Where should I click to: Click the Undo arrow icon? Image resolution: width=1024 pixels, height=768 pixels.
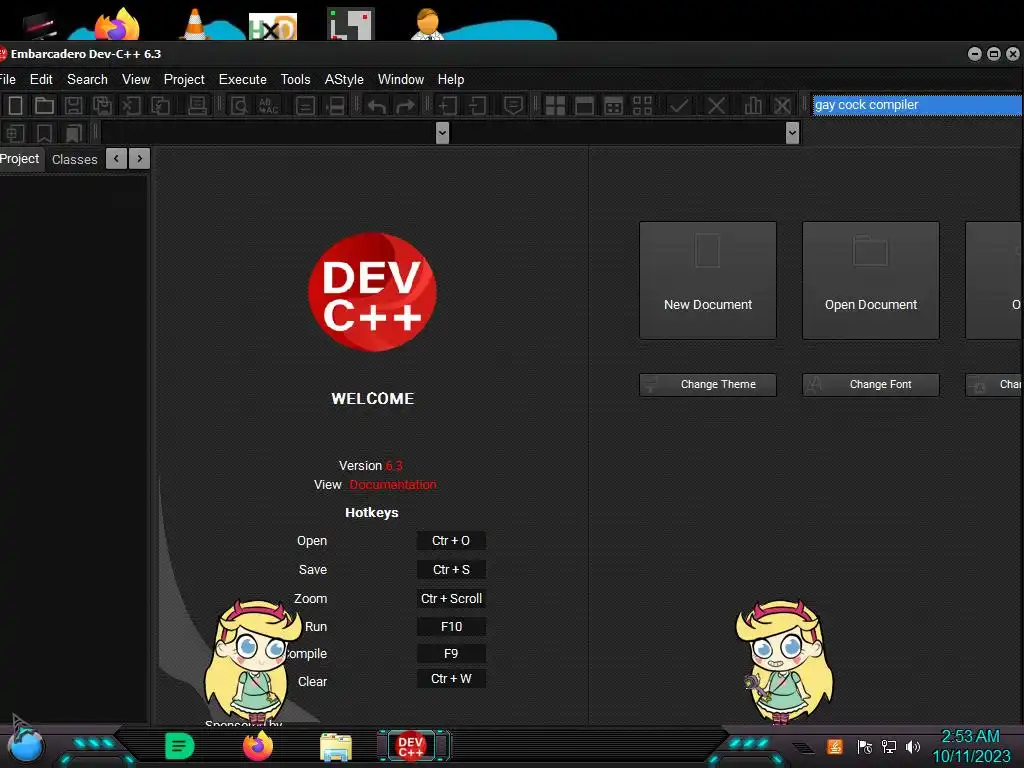click(x=376, y=105)
